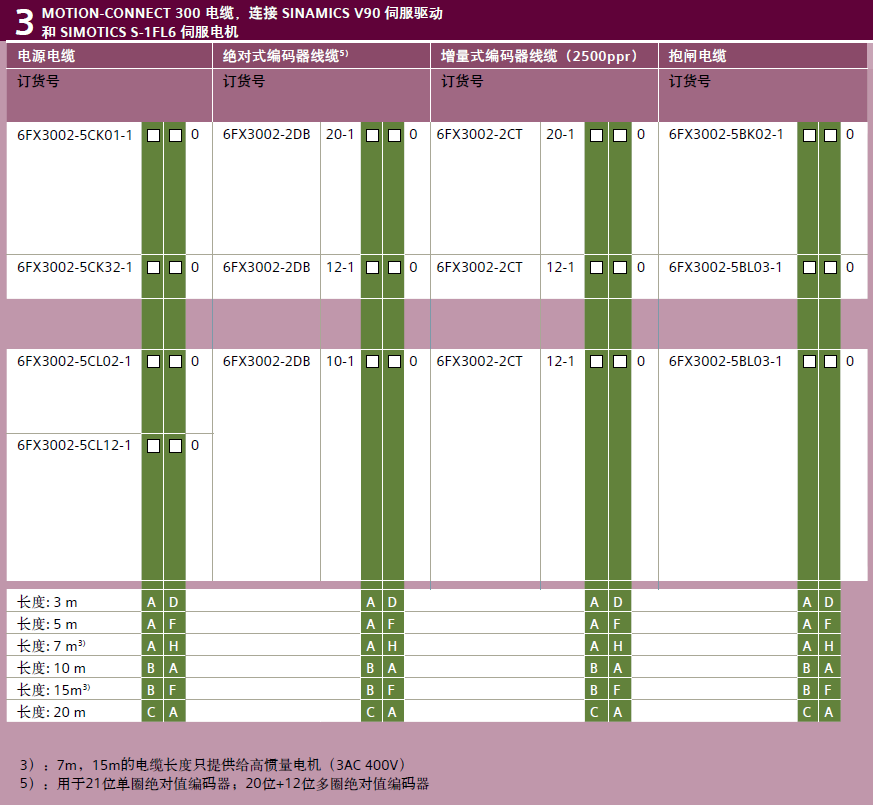The height and width of the screenshot is (805, 873).
Task: Click the 抱闸电缆 column header
Action: click(697, 56)
